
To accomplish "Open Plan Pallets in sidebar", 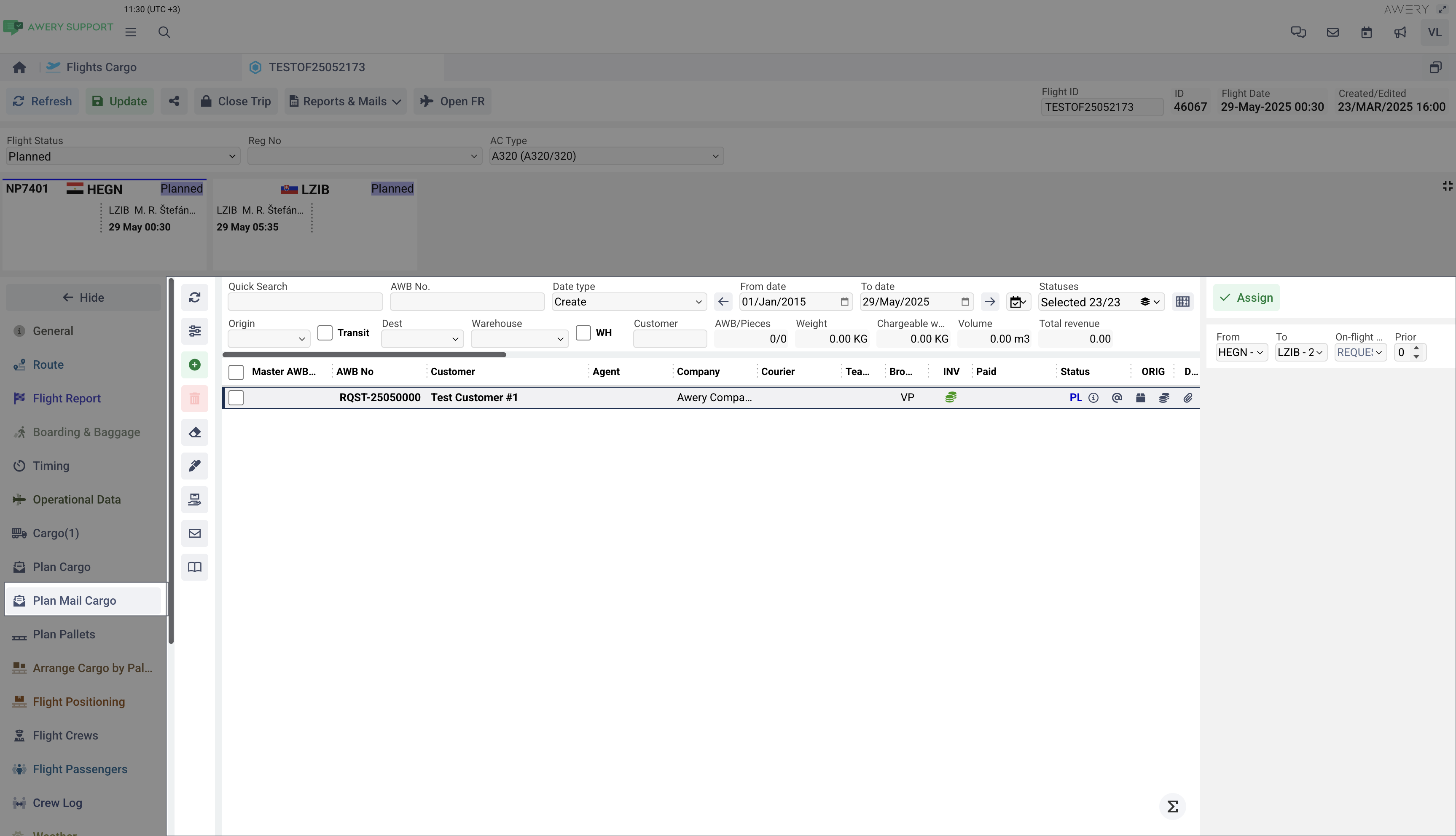I will click(64, 635).
